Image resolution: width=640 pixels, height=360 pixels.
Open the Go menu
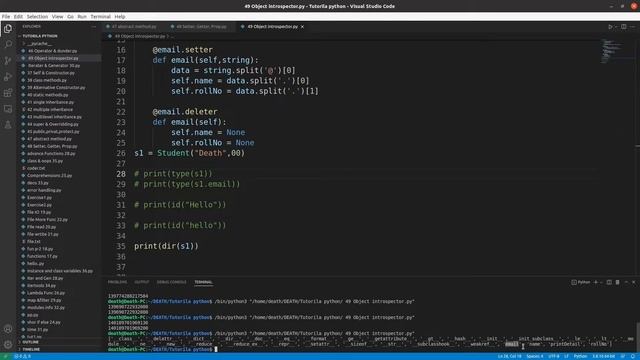coord(70,17)
